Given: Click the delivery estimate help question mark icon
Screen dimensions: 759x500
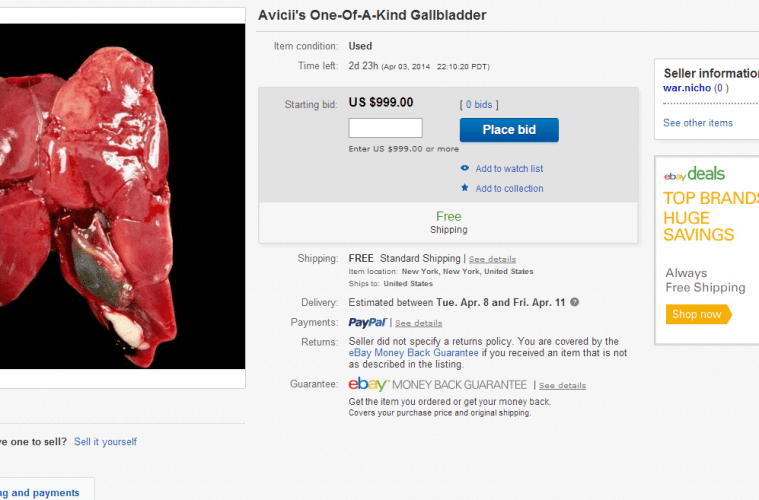Looking at the screenshot, I should coord(575,302).
